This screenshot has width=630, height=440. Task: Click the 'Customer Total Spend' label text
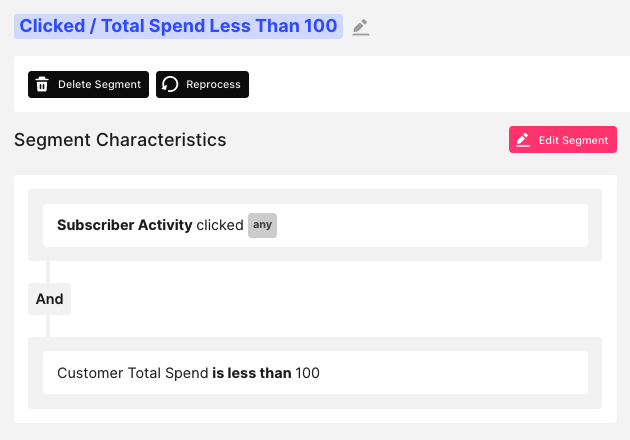click(x=132, y=373)
